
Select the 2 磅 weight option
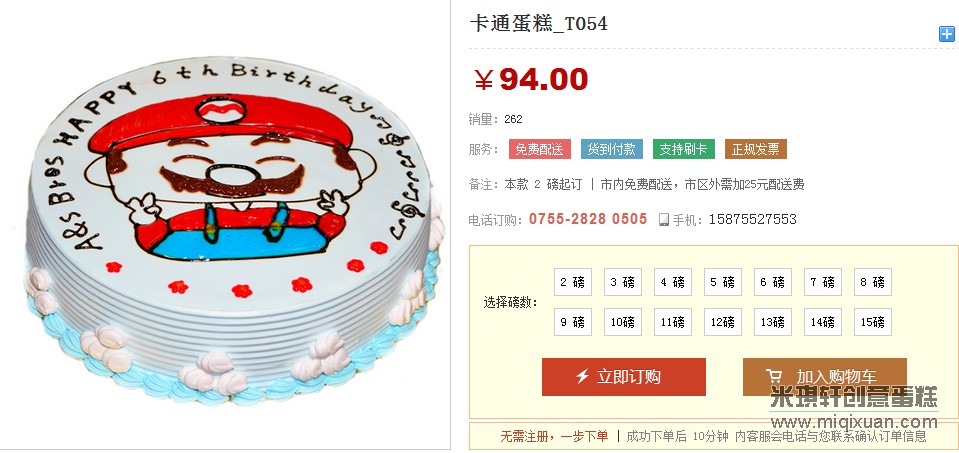point(572,282)
